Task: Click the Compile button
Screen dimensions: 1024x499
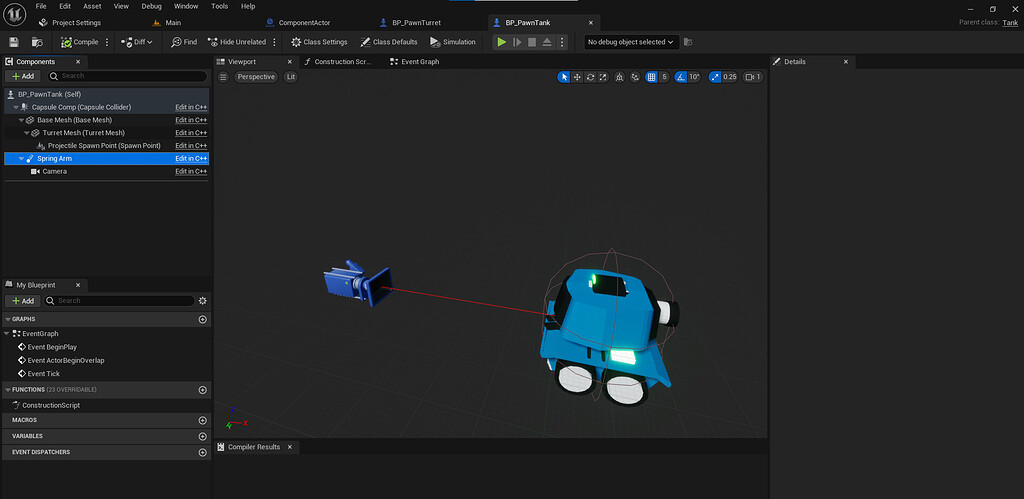Action: 81,42
